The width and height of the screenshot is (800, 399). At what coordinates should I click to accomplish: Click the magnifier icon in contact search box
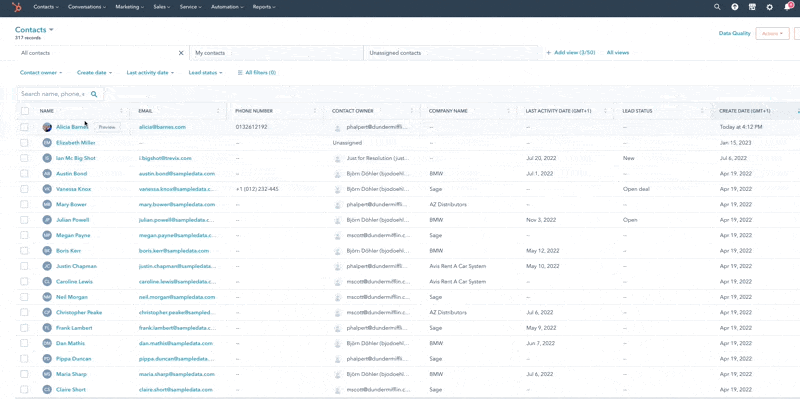(x=94, y=94)
